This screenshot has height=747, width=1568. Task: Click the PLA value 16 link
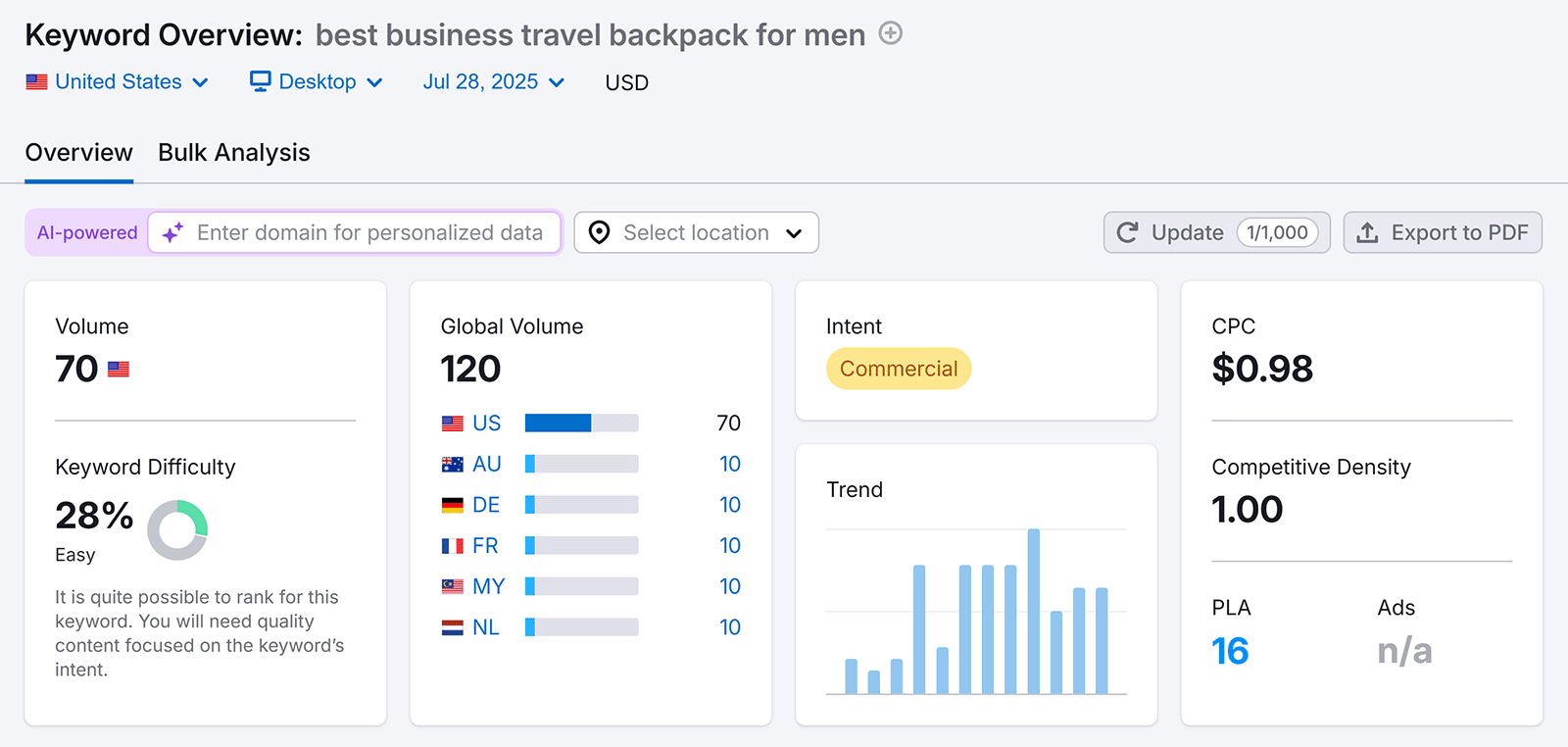click(1230, 652)
